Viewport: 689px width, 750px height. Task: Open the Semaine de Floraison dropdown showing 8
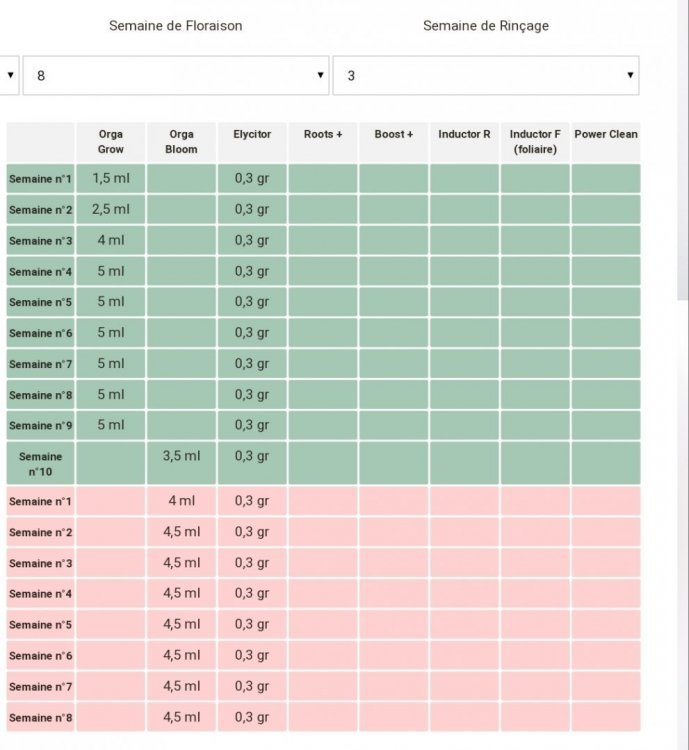(176, 76)
